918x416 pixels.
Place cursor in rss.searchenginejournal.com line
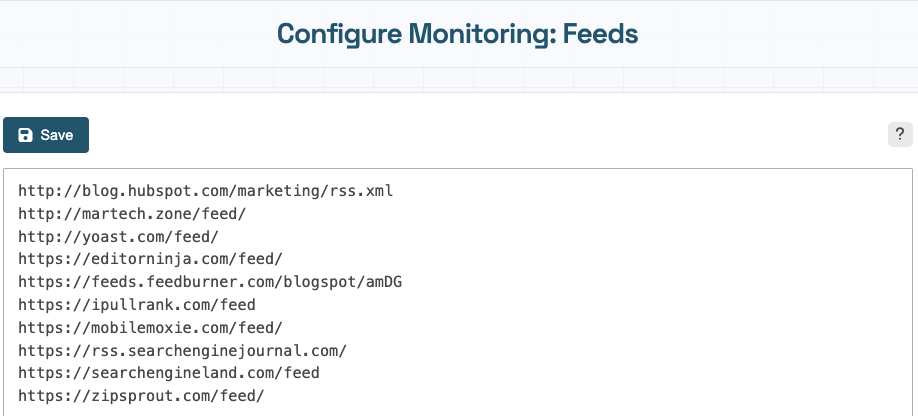pos(183,350)
